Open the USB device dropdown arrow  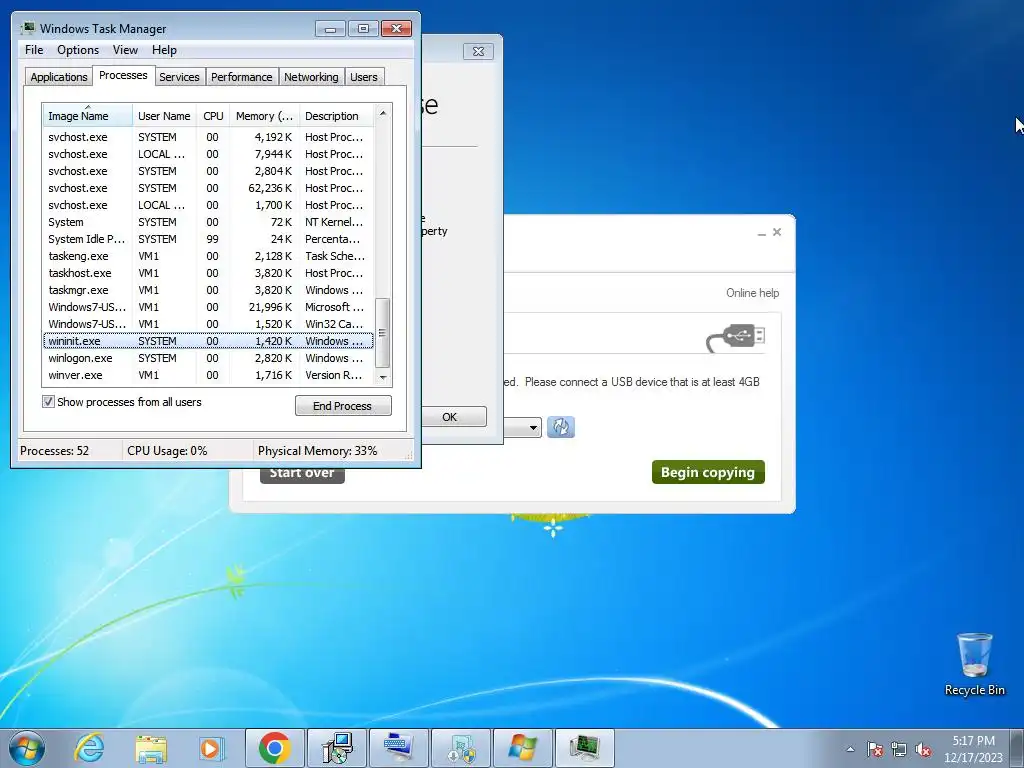[x=533, y=428]
